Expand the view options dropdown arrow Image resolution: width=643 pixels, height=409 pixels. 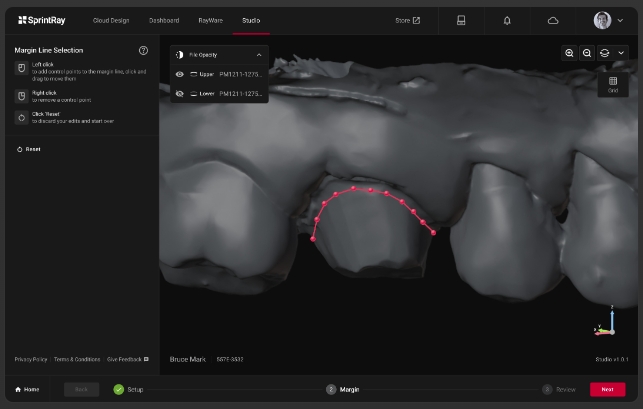click(x=621, y=53)
